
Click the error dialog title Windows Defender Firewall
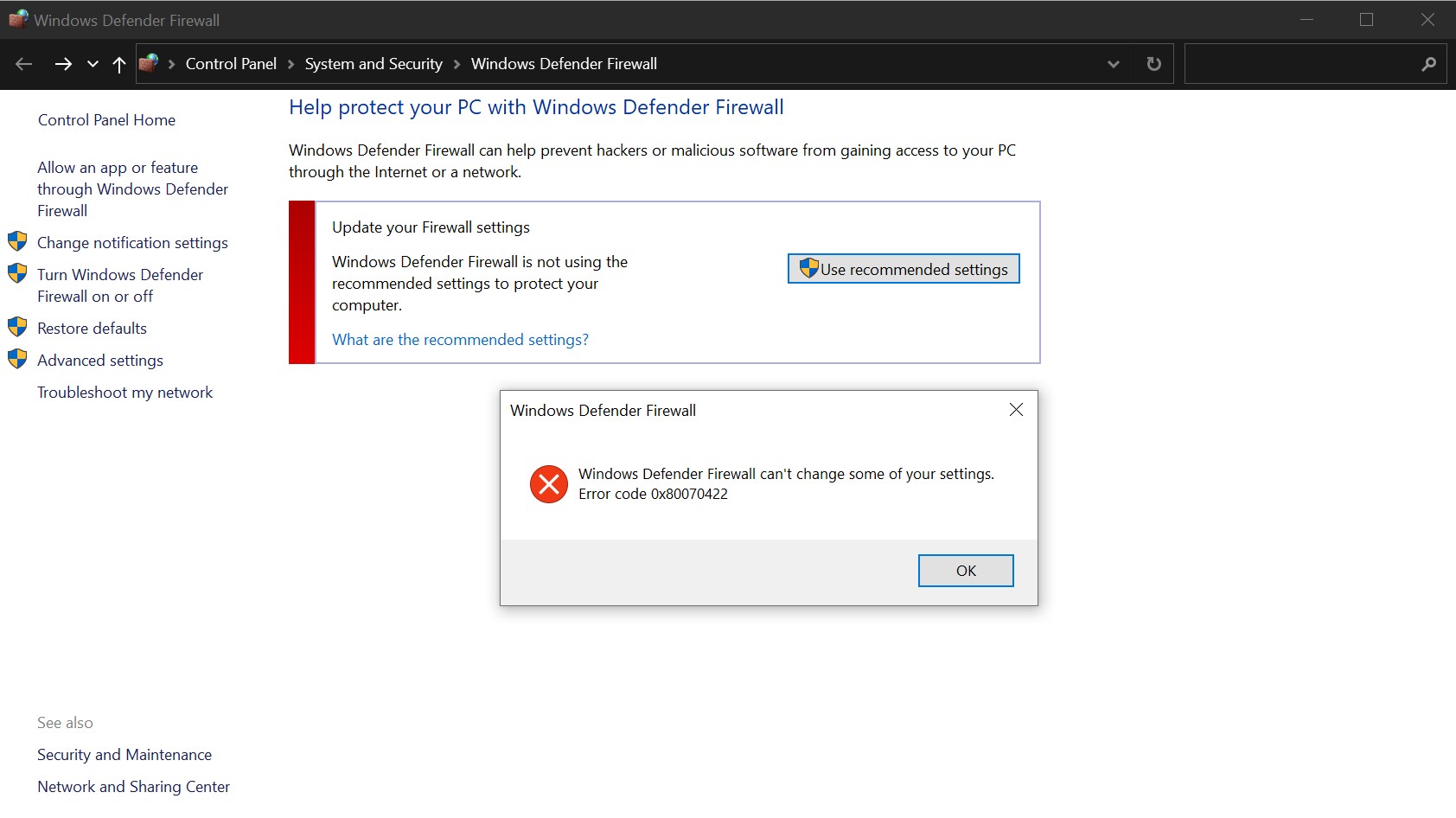pos(603,411)
